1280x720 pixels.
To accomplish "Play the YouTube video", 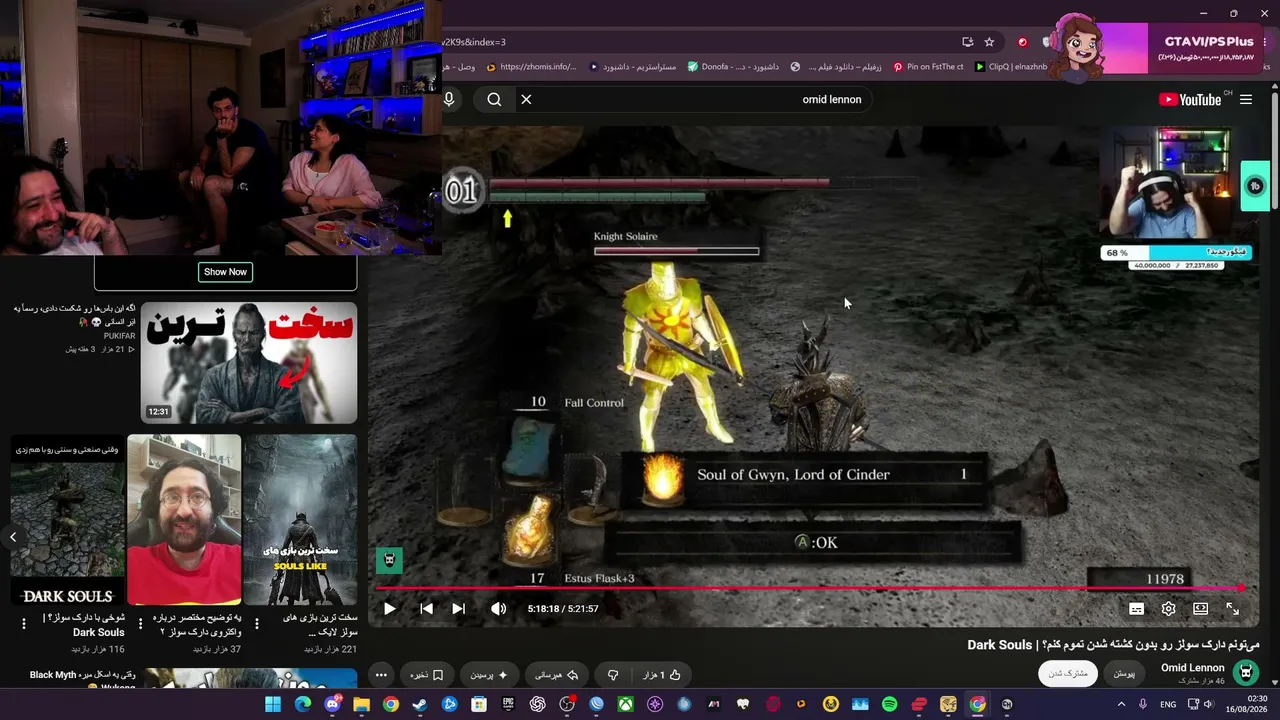I will point(390,608).
